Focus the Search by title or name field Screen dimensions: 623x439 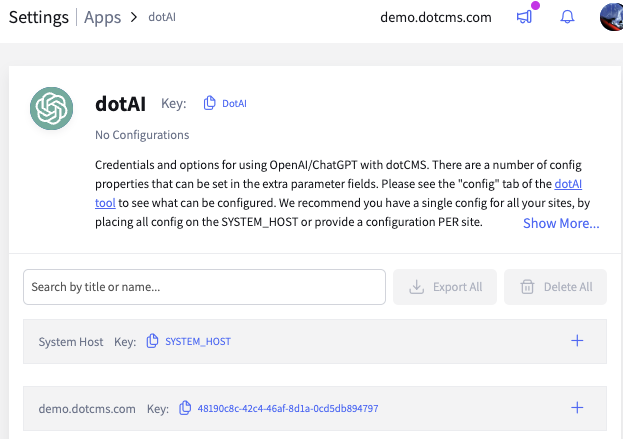[204, 287]
